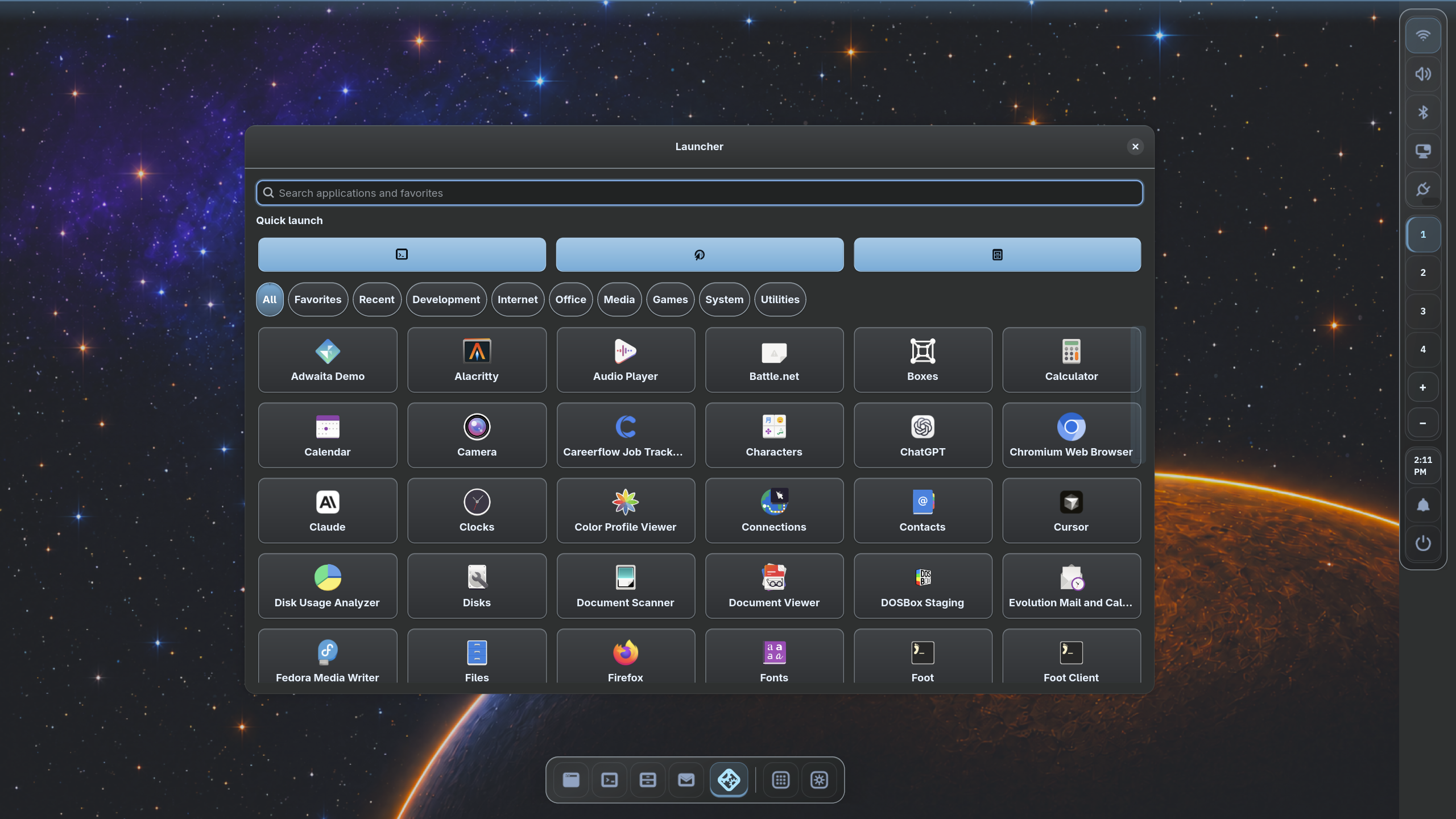Open the mail icon in dock

[x=686, y=780]
